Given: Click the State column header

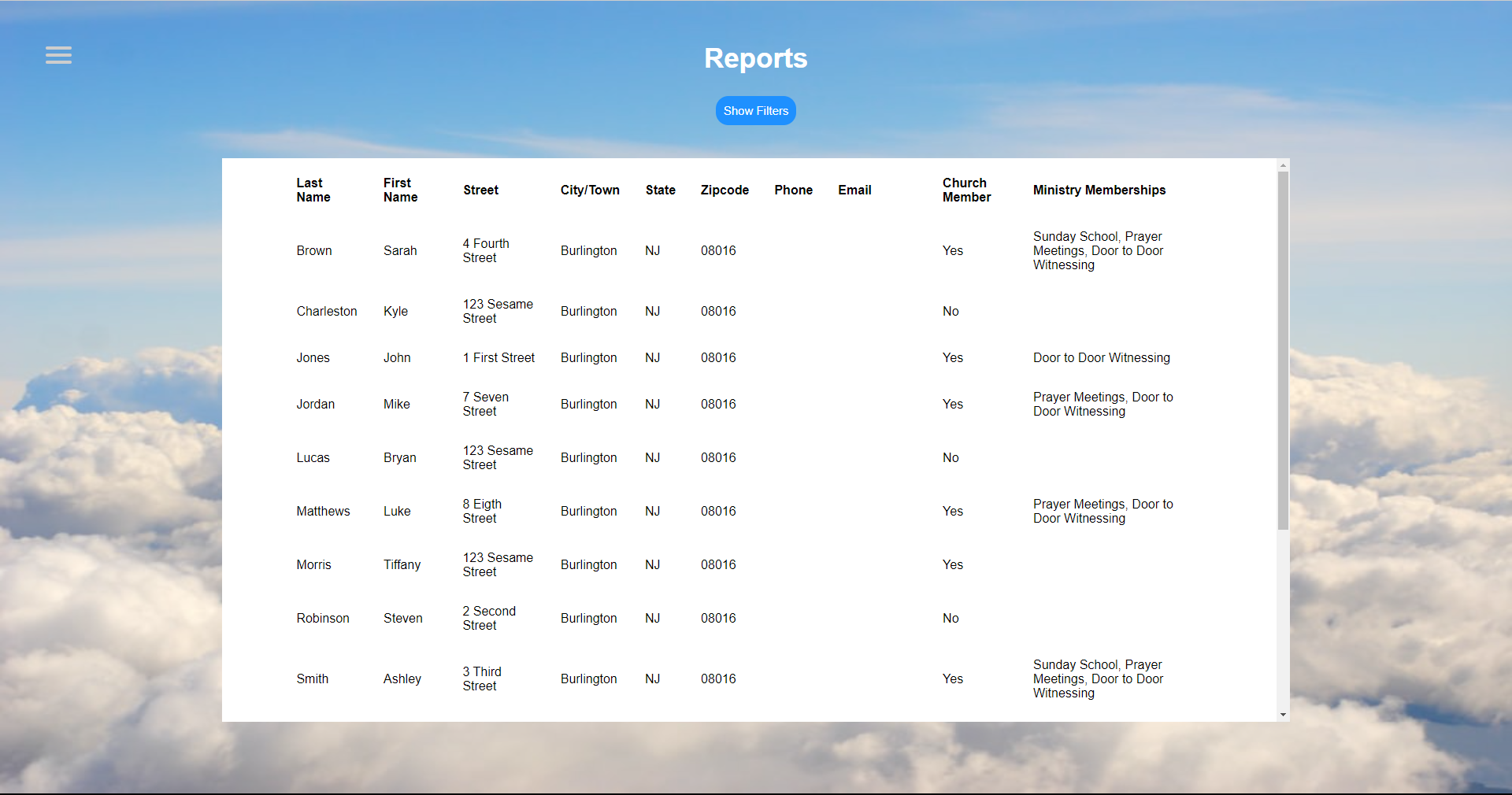Looking at the screenshot, I should pyautogui.click(x=660, y=190).
